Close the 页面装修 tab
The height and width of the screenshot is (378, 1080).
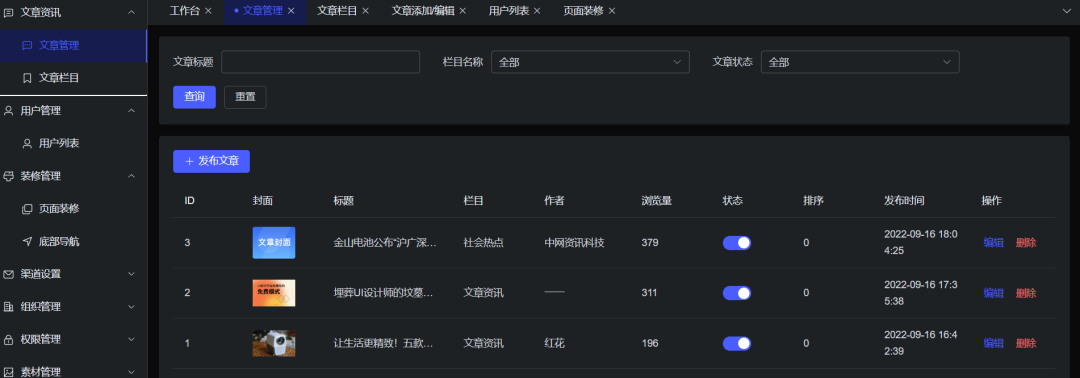click(612, 11)
